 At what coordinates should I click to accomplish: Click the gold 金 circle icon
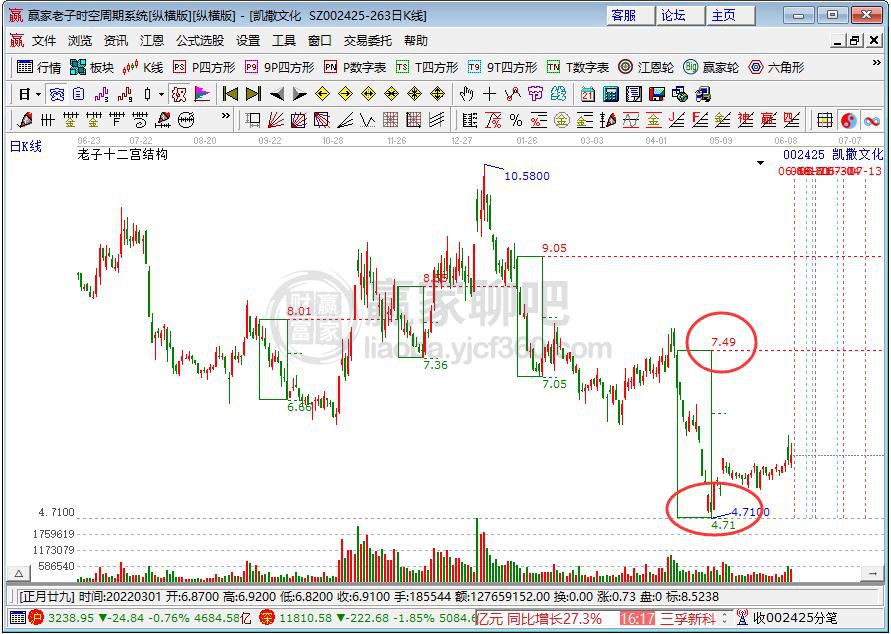tap(561, 120)
